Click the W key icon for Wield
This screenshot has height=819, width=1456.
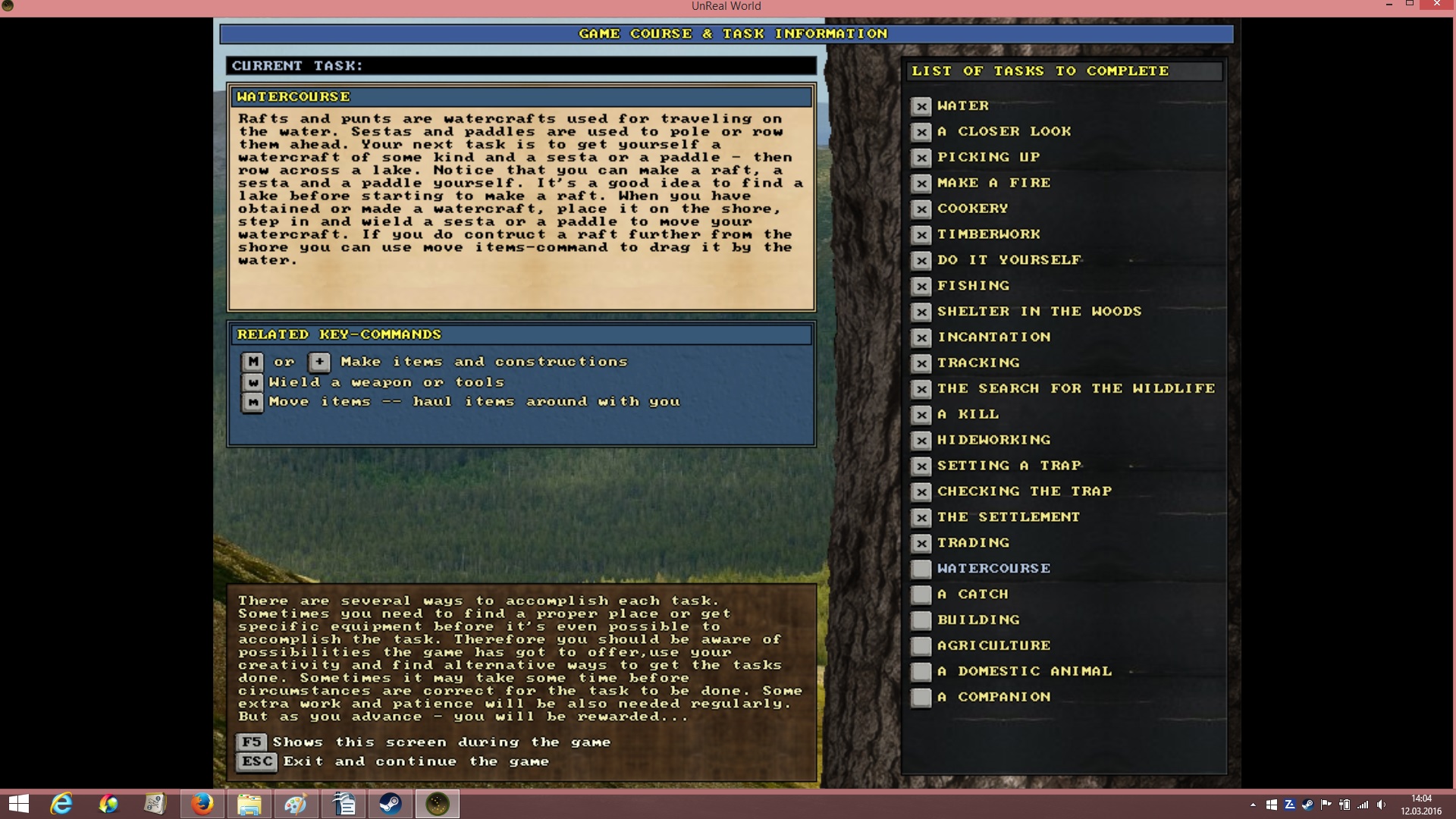pyautogui.click(x=253, y=382)
